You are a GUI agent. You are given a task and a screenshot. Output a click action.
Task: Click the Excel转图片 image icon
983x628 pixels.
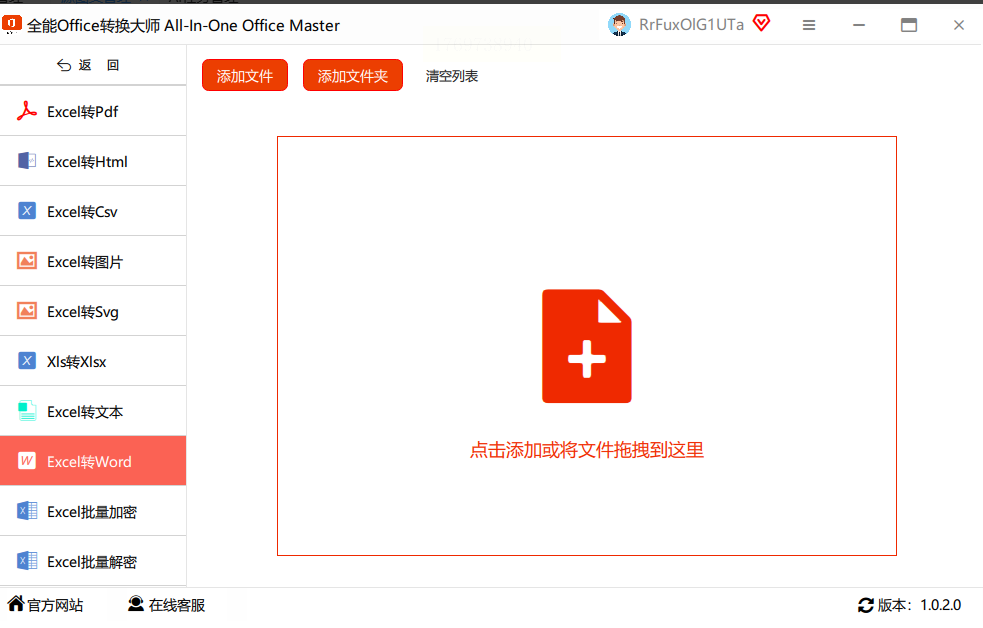point(26,261)
